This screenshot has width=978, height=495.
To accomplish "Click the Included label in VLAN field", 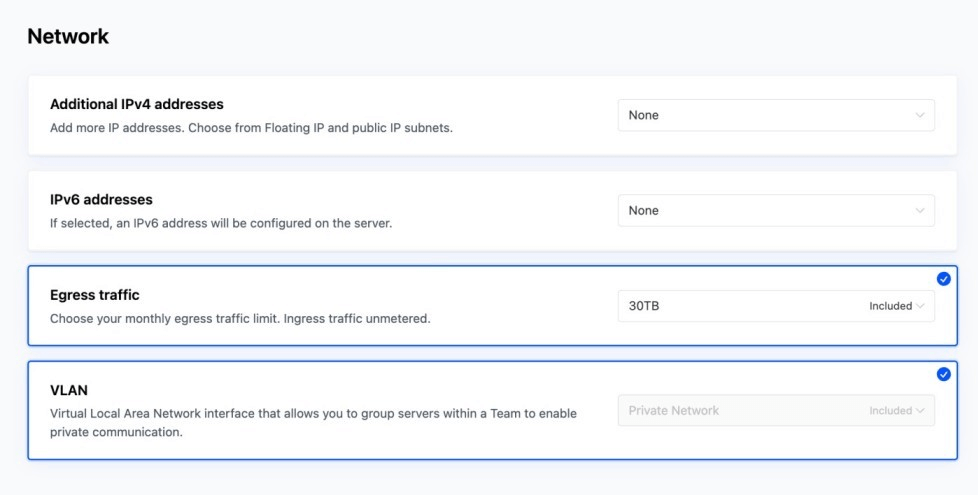I will [890, 411].
